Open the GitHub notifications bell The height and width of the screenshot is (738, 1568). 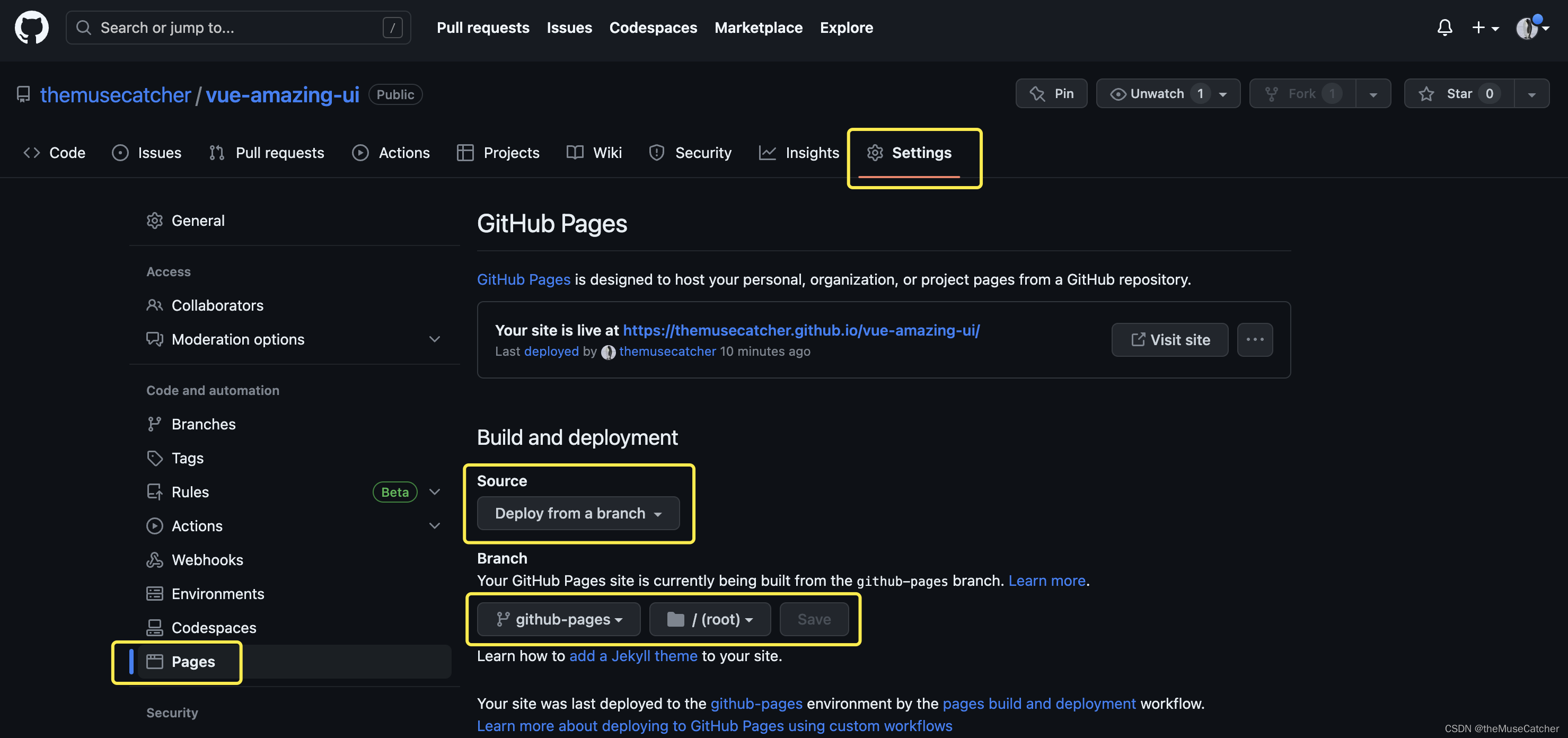(1445, 28)
